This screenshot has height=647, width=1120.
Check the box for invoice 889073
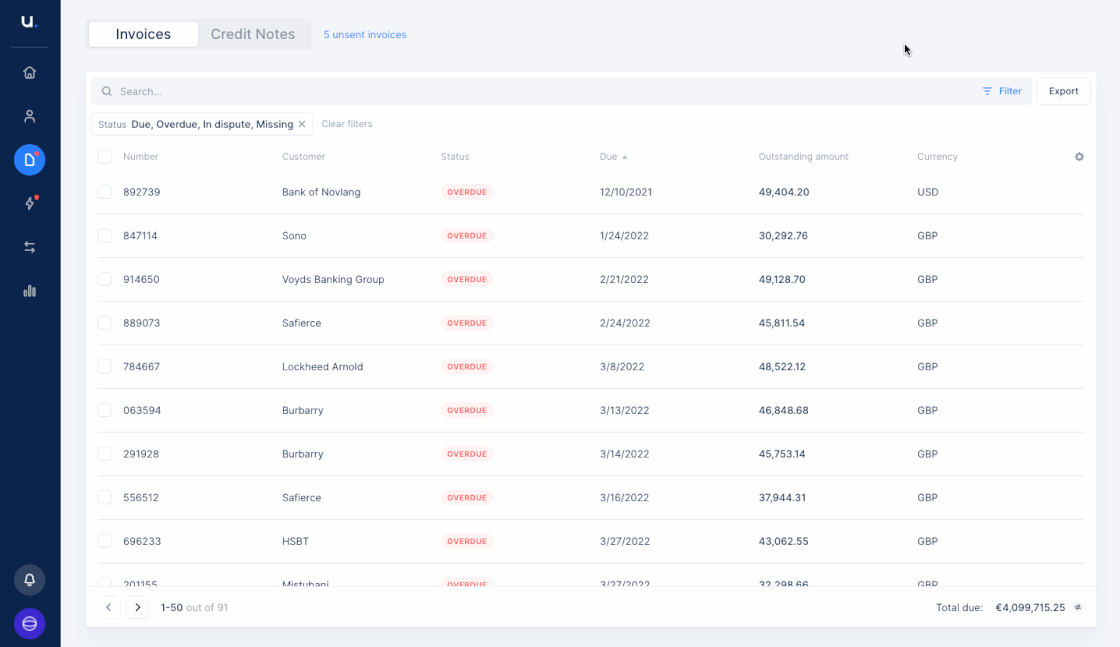(104, 323)
